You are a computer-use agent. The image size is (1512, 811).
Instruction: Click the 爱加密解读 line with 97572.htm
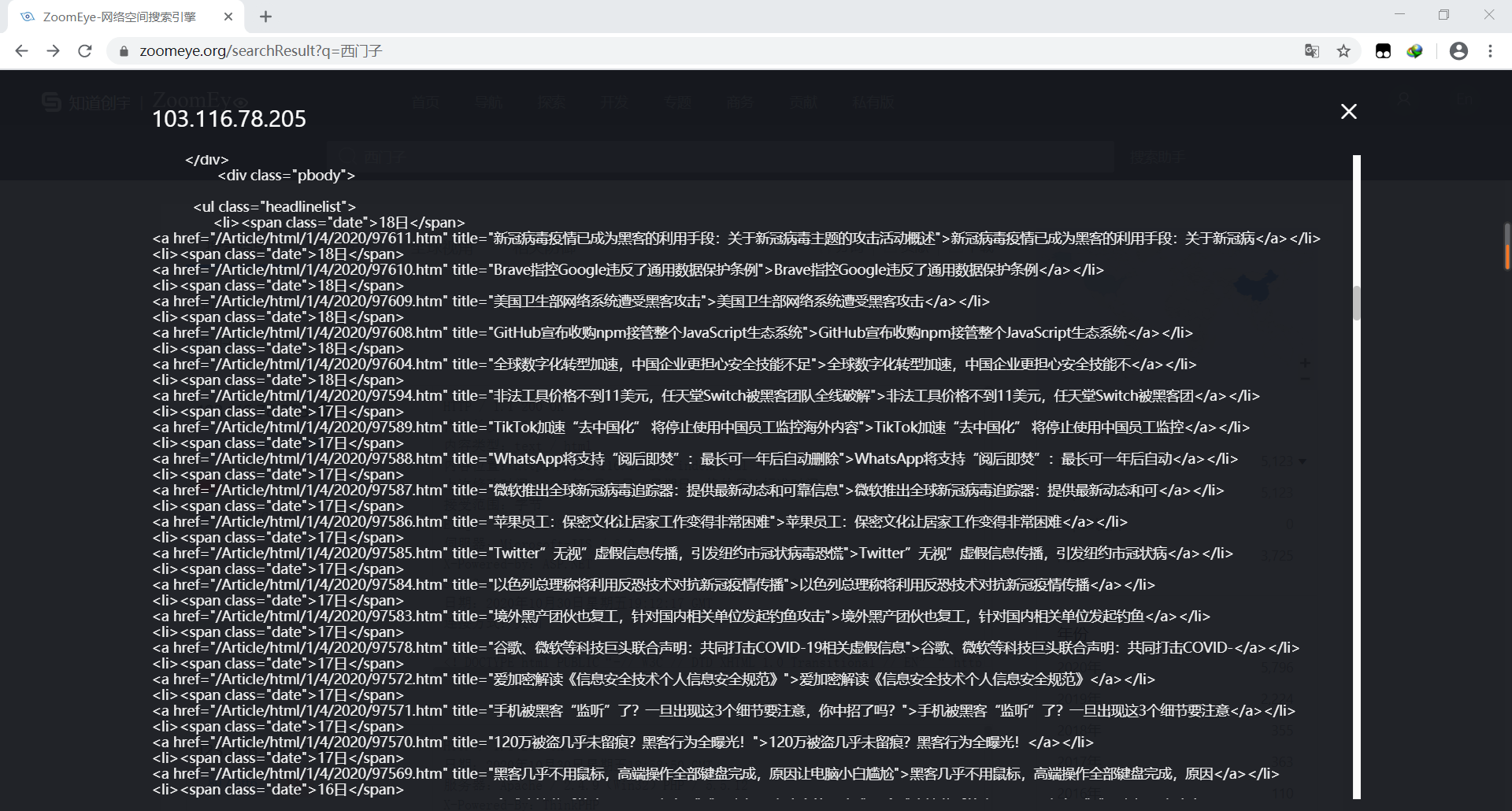pyautogui.click(x=654, y=679)
